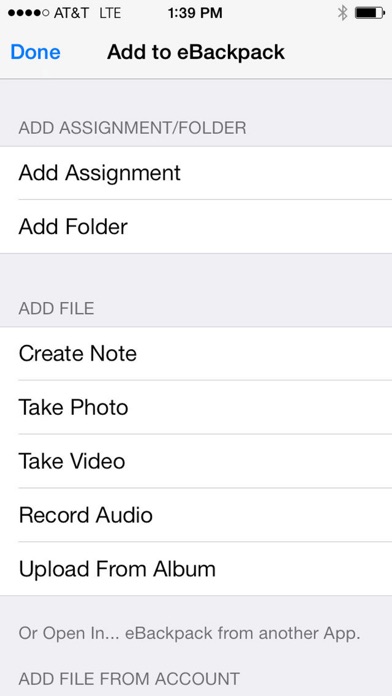
Task: Tap the AT&T carrier label
Action: click(x=73, y=13)
